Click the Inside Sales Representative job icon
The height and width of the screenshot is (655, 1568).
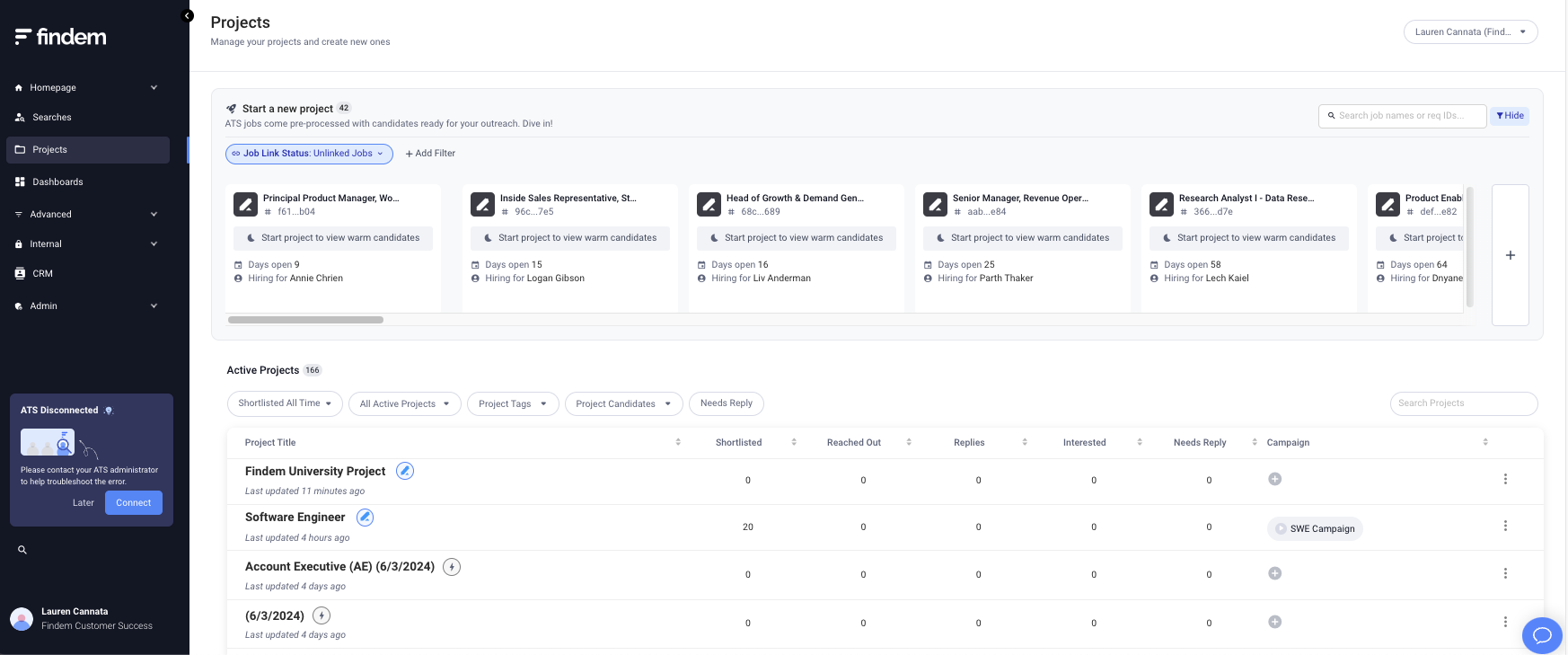(x=483, y=204)
